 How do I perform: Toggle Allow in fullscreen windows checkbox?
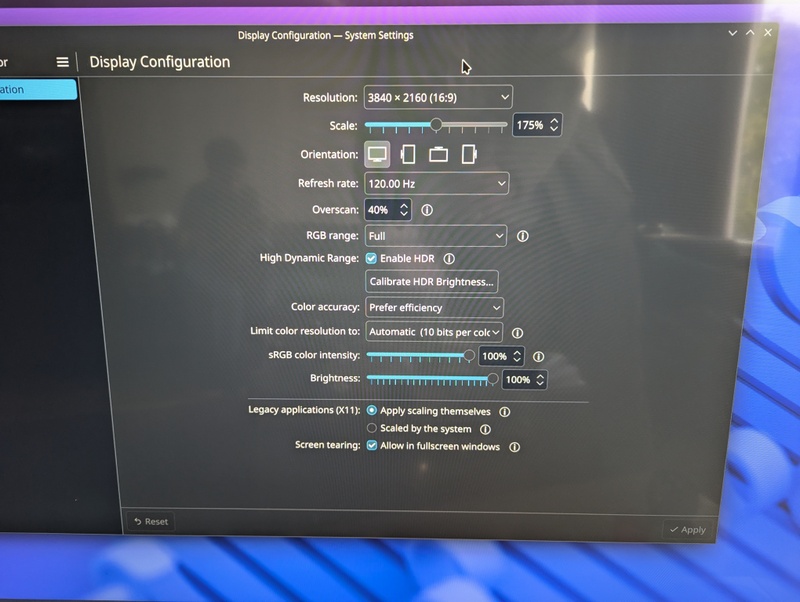tap(372, 445)
